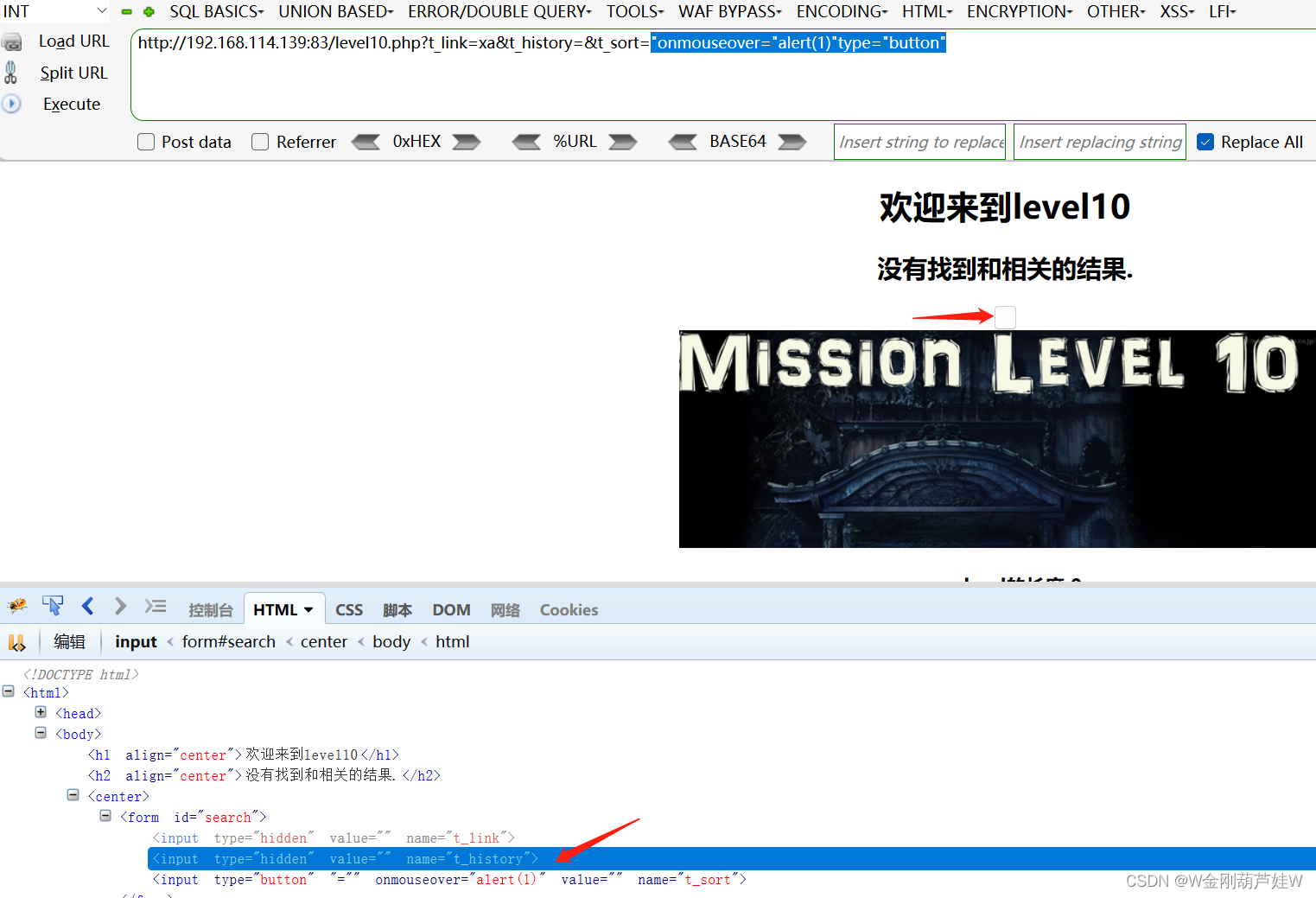Image resolution: width=1316 pixels, height=898 pixels.
Task: Select the element inspector cursor icon
Action: click(53, 605)
